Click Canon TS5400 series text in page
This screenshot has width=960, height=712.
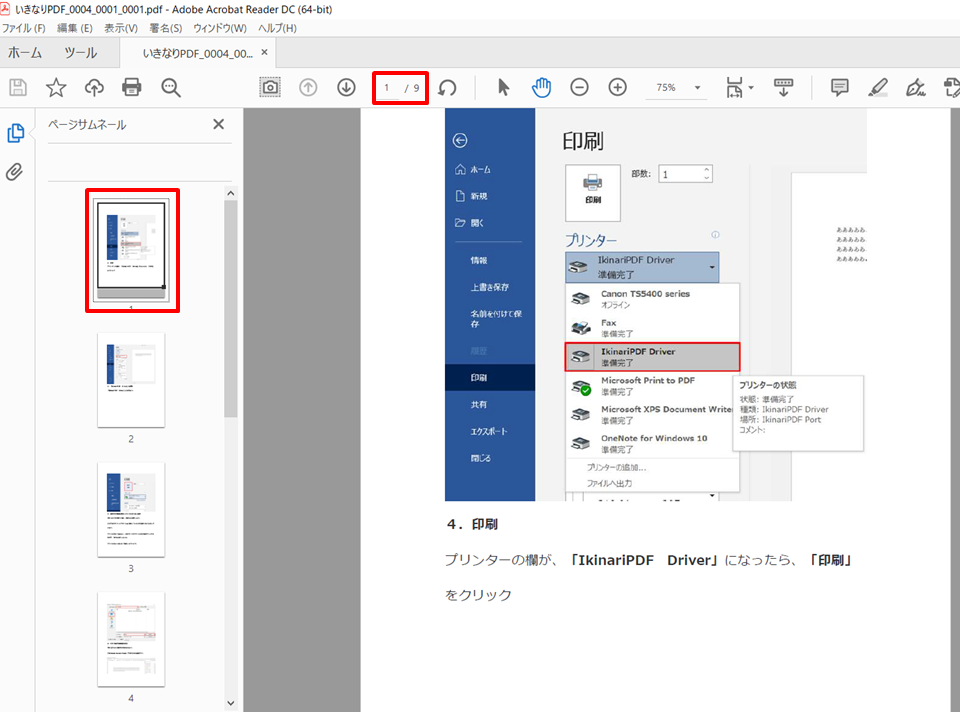[645, 294]
